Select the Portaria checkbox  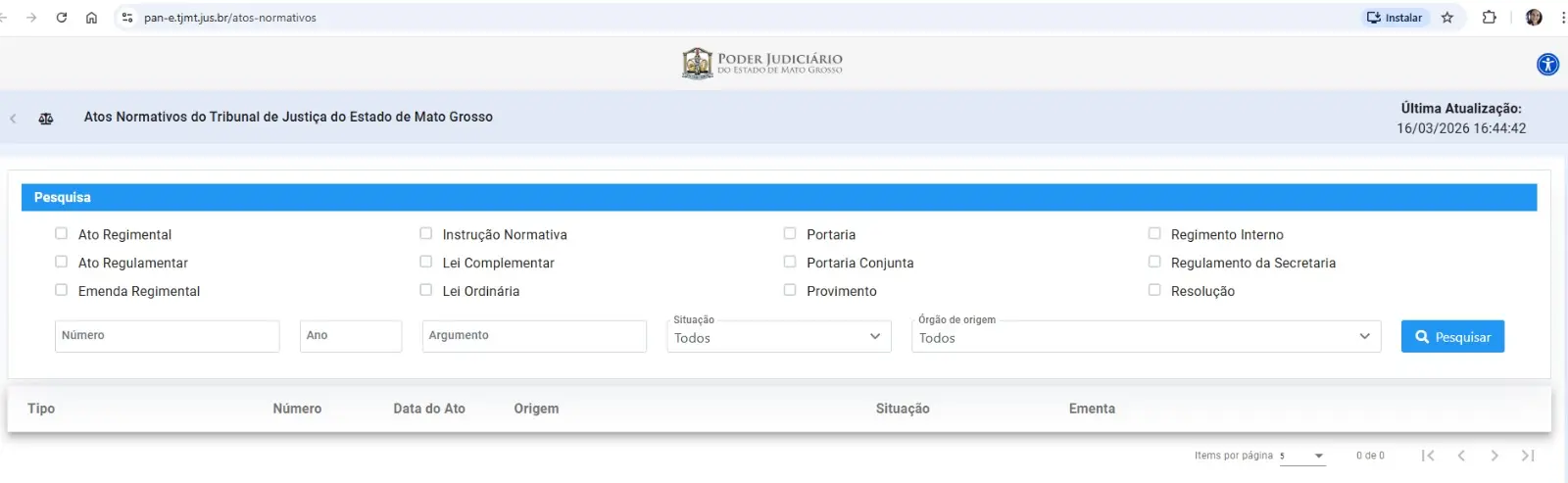tap(790, 233)
